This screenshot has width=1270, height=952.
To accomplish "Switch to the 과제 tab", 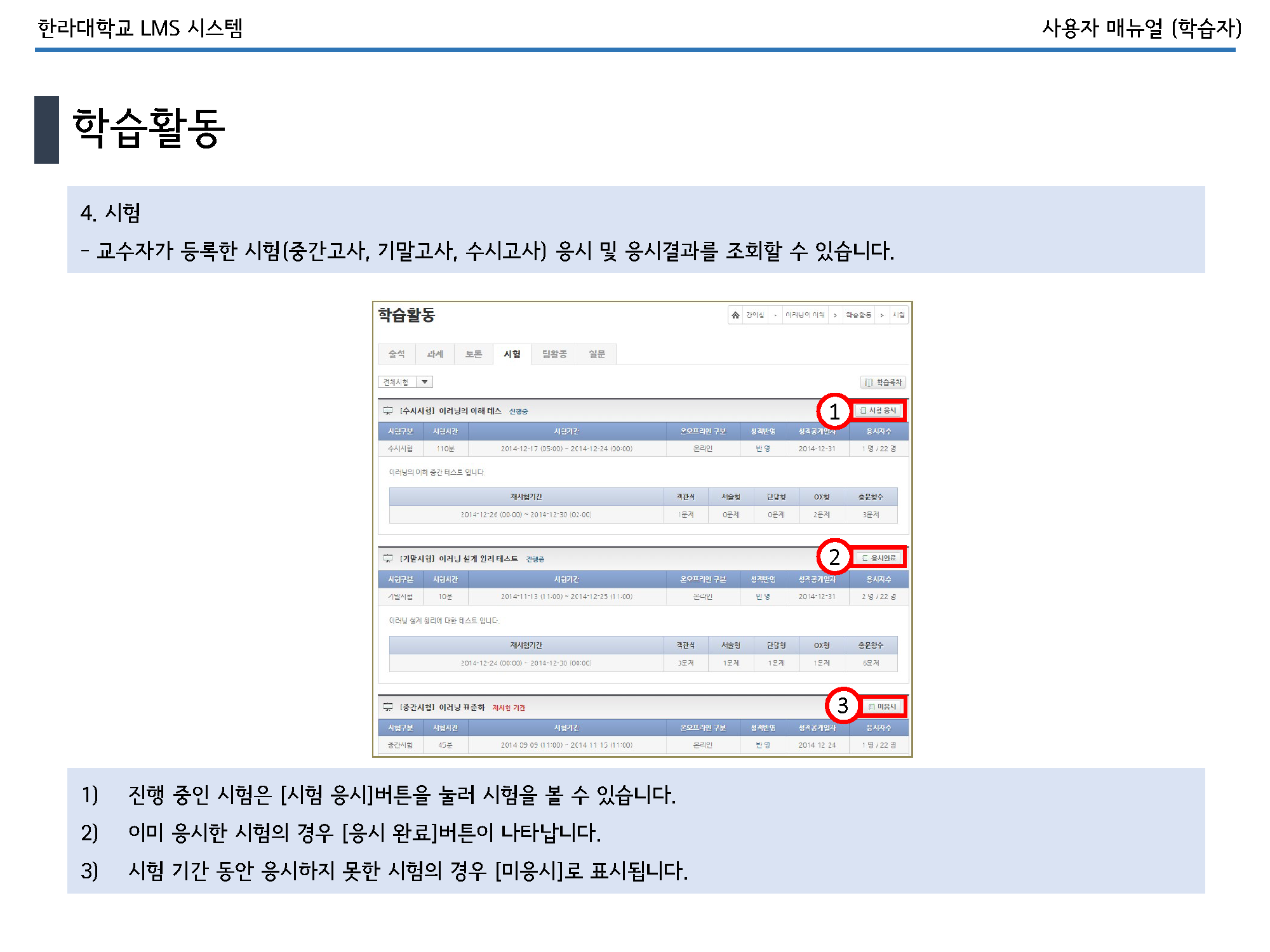I will (435, 354).
